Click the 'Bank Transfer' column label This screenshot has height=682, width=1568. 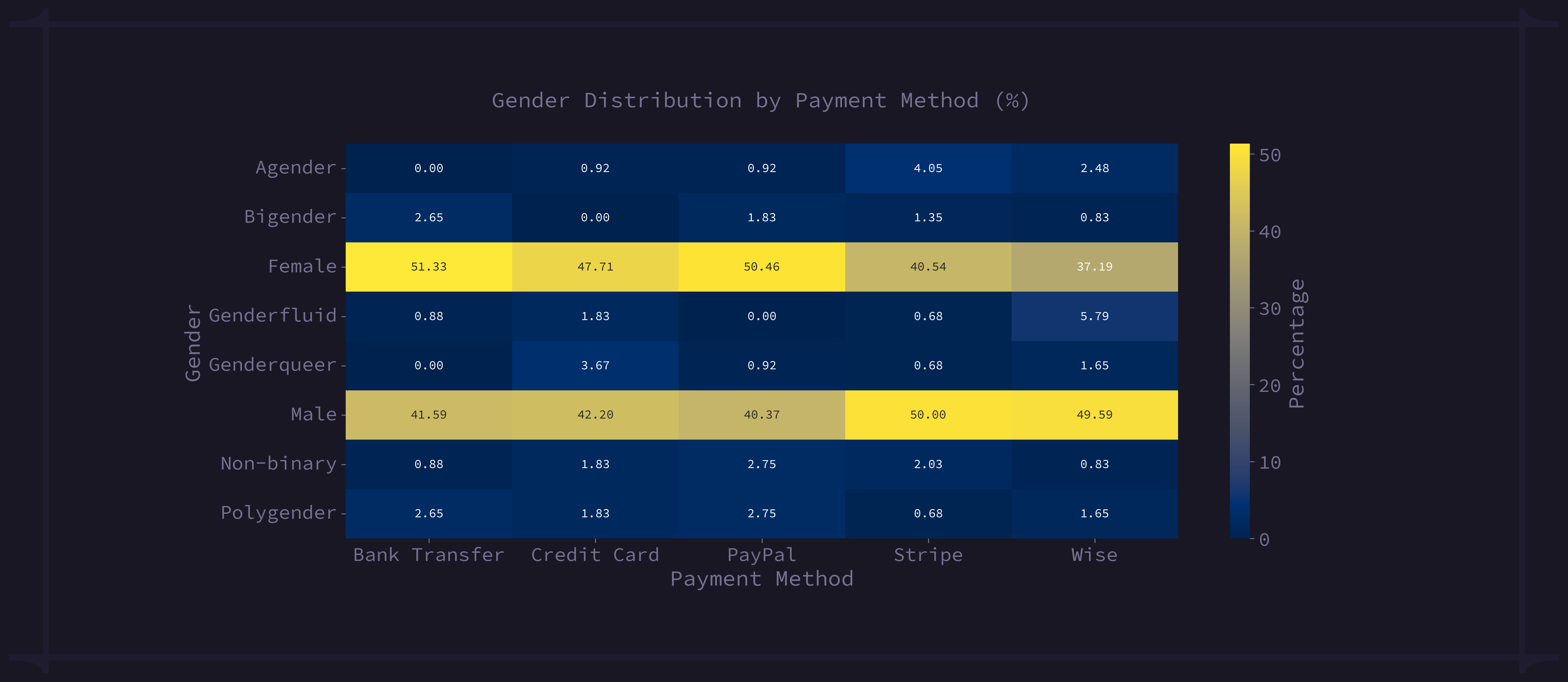(x=429, y=555)
